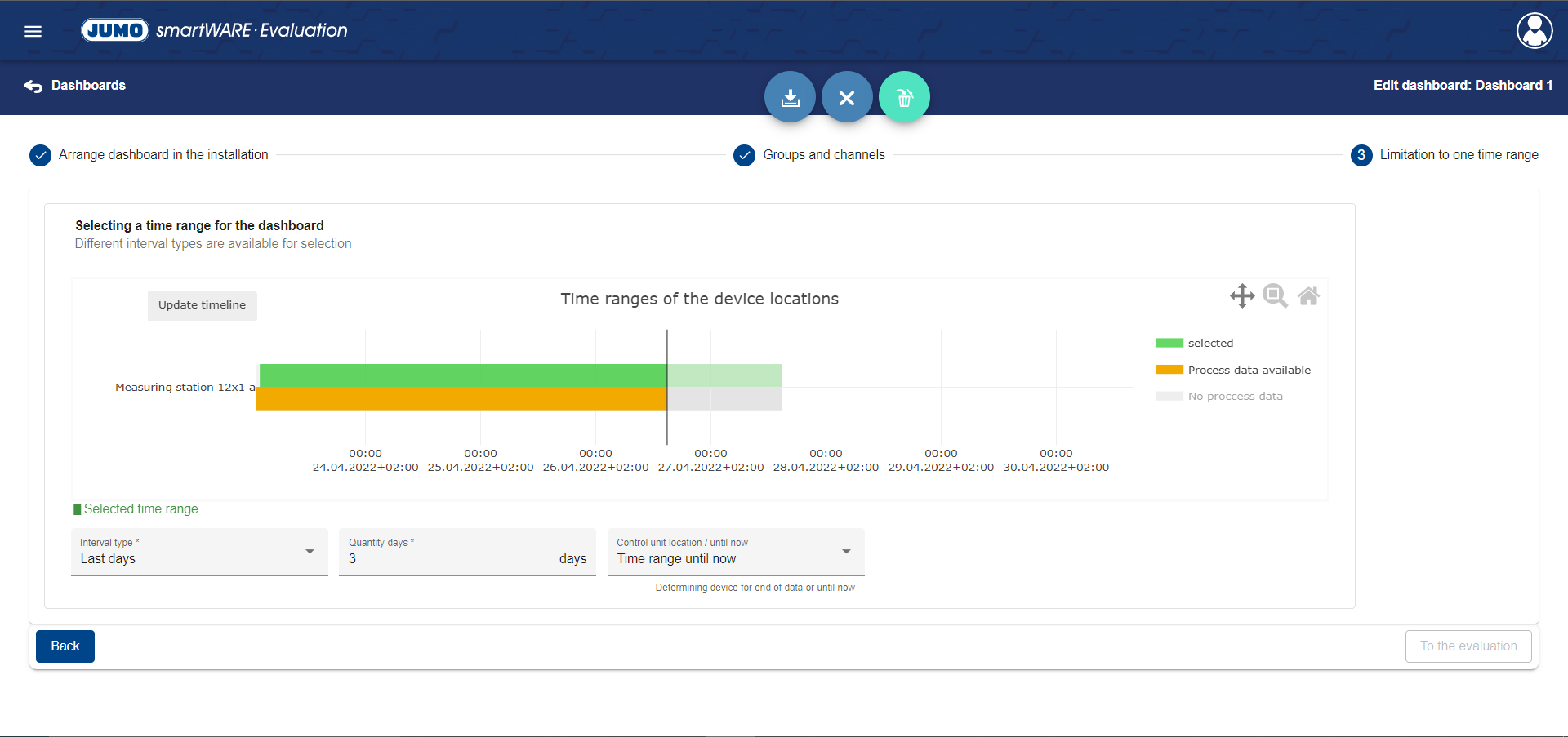This screenshot has width=1568, height=737.
Task: Go to 'Arrange dashboard in the installation' step
Action: pos(163,155)
